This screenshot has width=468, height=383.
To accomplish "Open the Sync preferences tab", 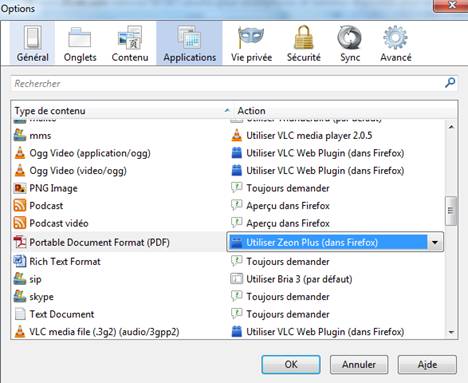I will tap(350, 43).
